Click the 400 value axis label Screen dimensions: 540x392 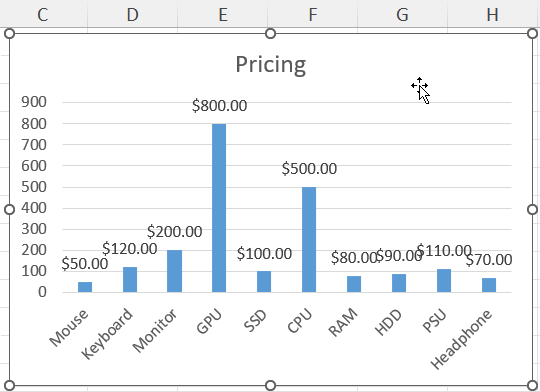[x=34, y=208]
